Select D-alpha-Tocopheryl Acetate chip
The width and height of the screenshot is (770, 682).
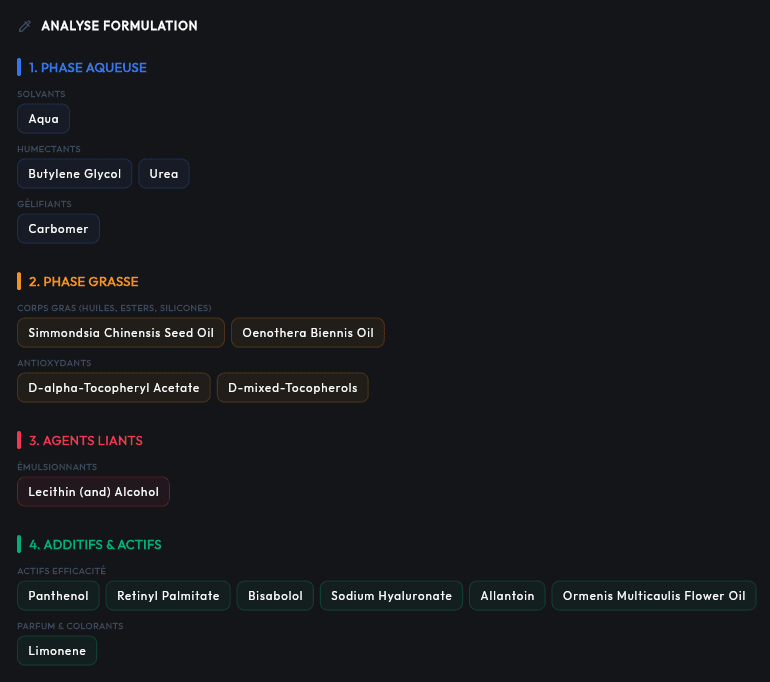tap(114, 388)
